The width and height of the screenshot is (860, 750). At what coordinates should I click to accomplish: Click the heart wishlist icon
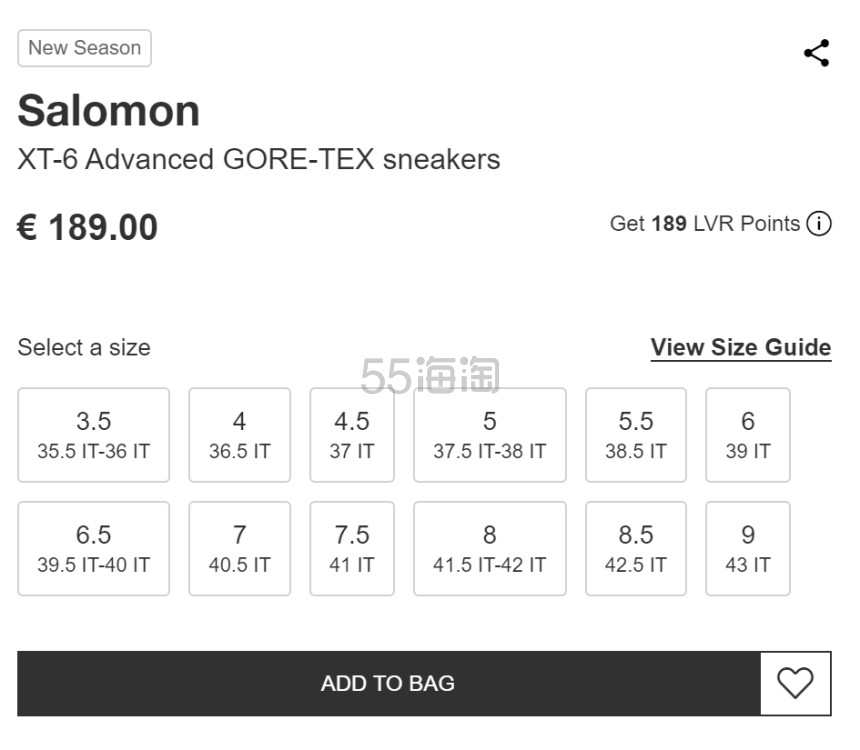796,683
